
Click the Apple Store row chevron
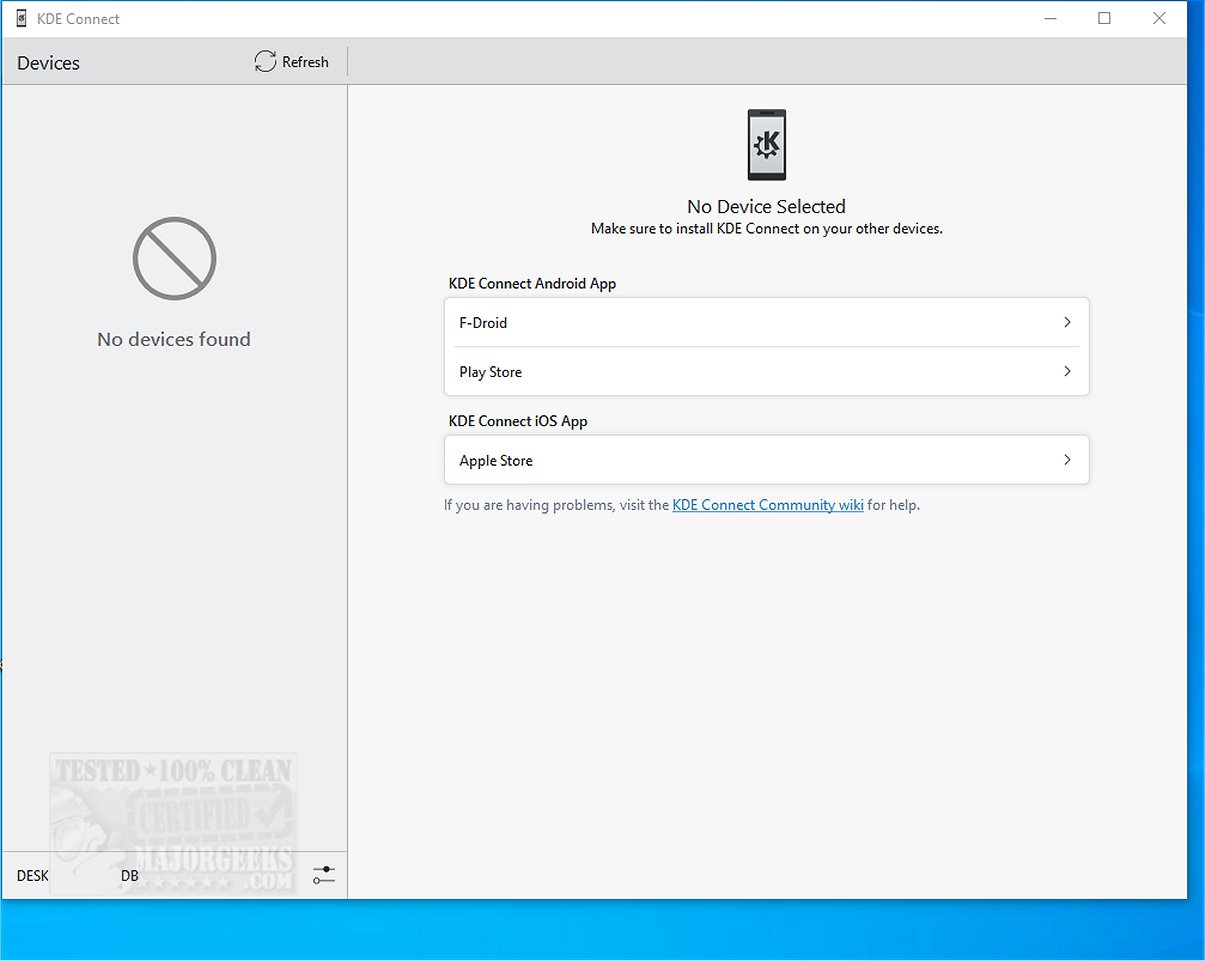[1067, 460]
